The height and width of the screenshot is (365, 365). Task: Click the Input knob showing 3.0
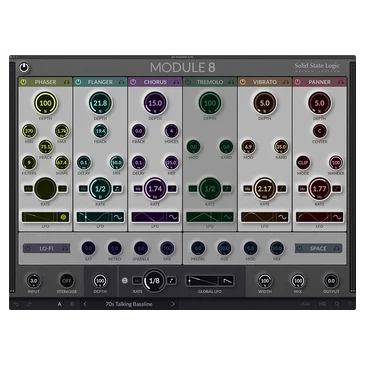click(x=34, y=281)
